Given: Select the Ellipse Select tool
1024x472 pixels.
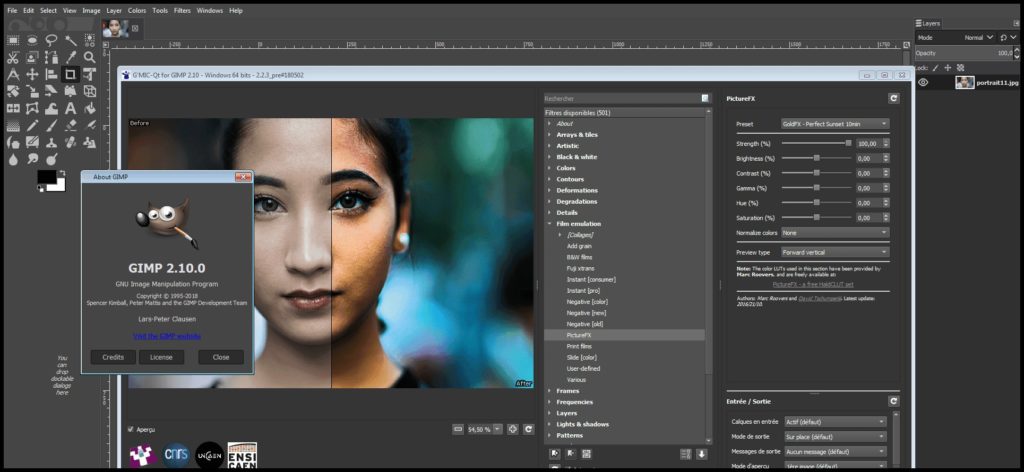Looking at the screenshot, I should 32,40.
